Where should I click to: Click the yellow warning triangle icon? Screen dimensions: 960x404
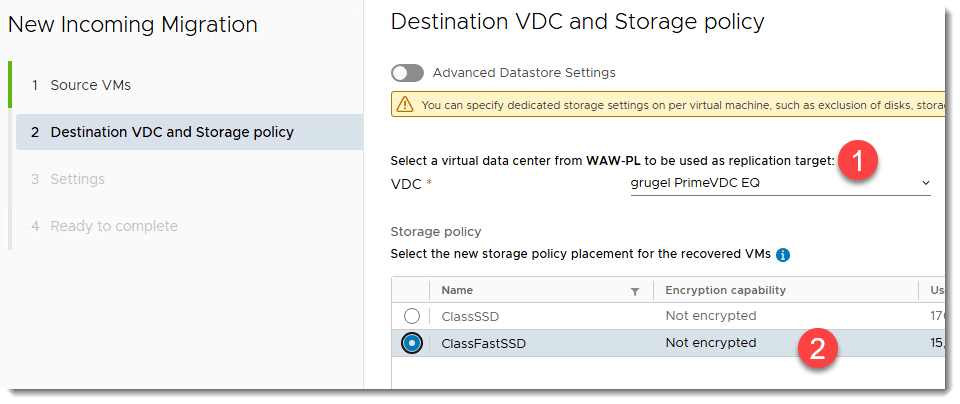click(405, 104)
